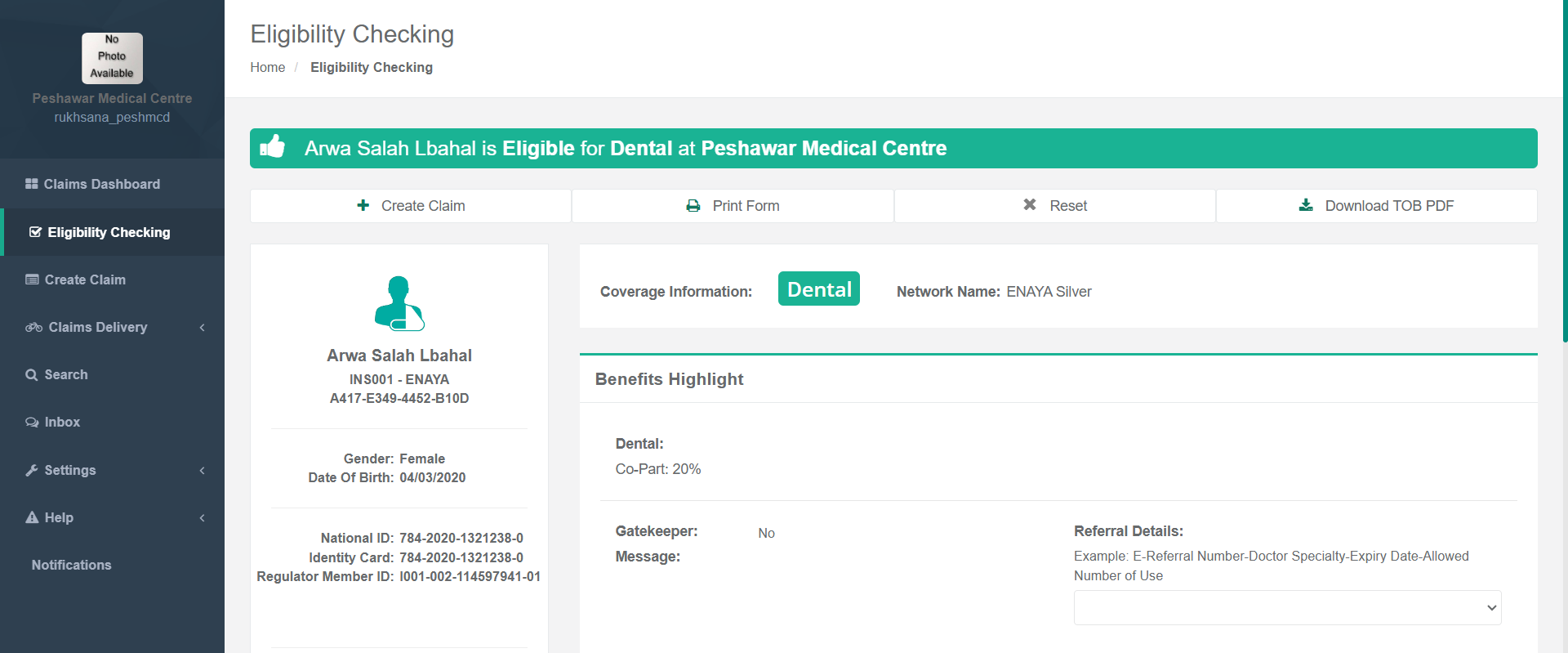Click the plus icon beside Create Claim
The width and height of the screenshot is (1568, 653).
363,205
